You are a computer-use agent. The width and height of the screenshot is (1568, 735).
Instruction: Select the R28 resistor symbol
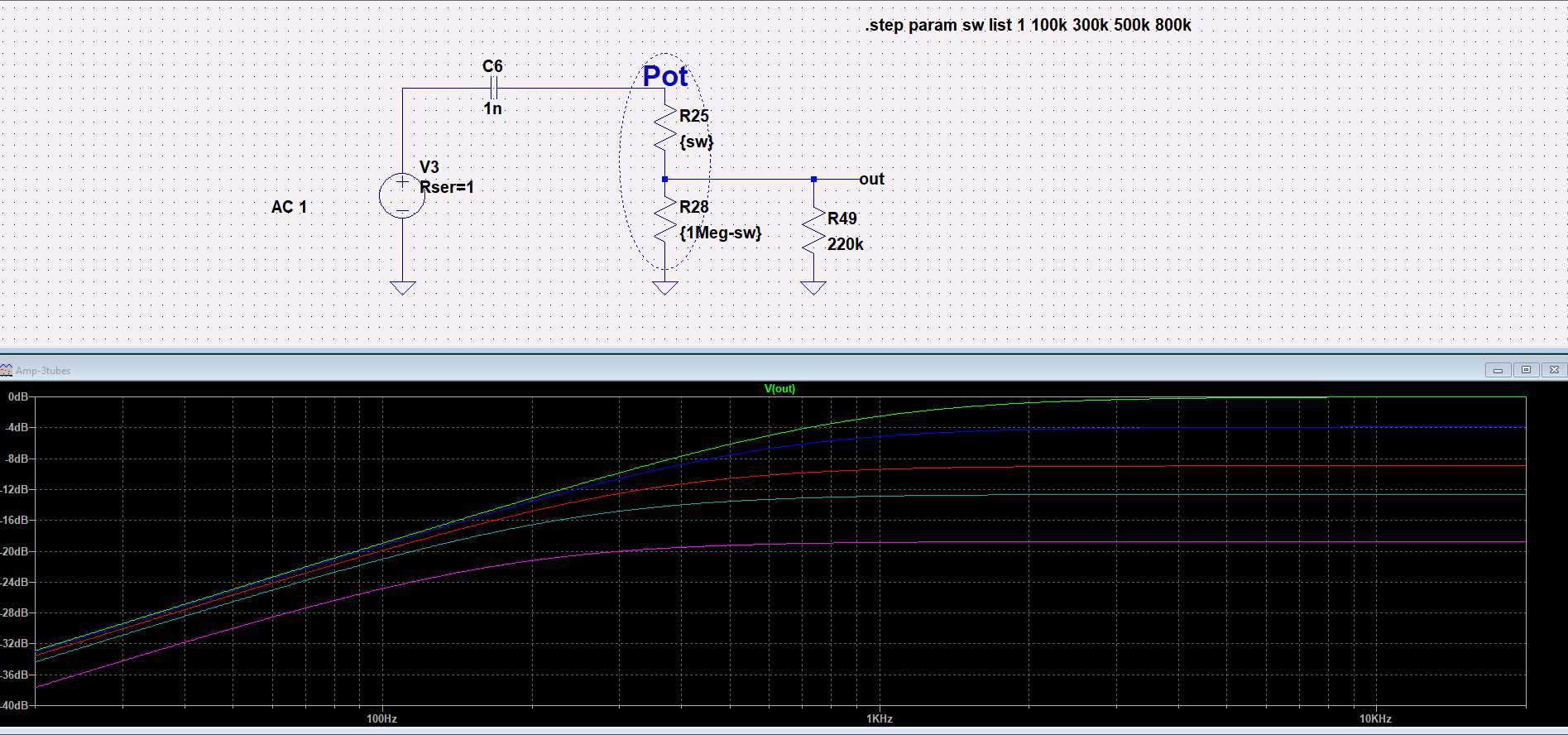[665, 222]
